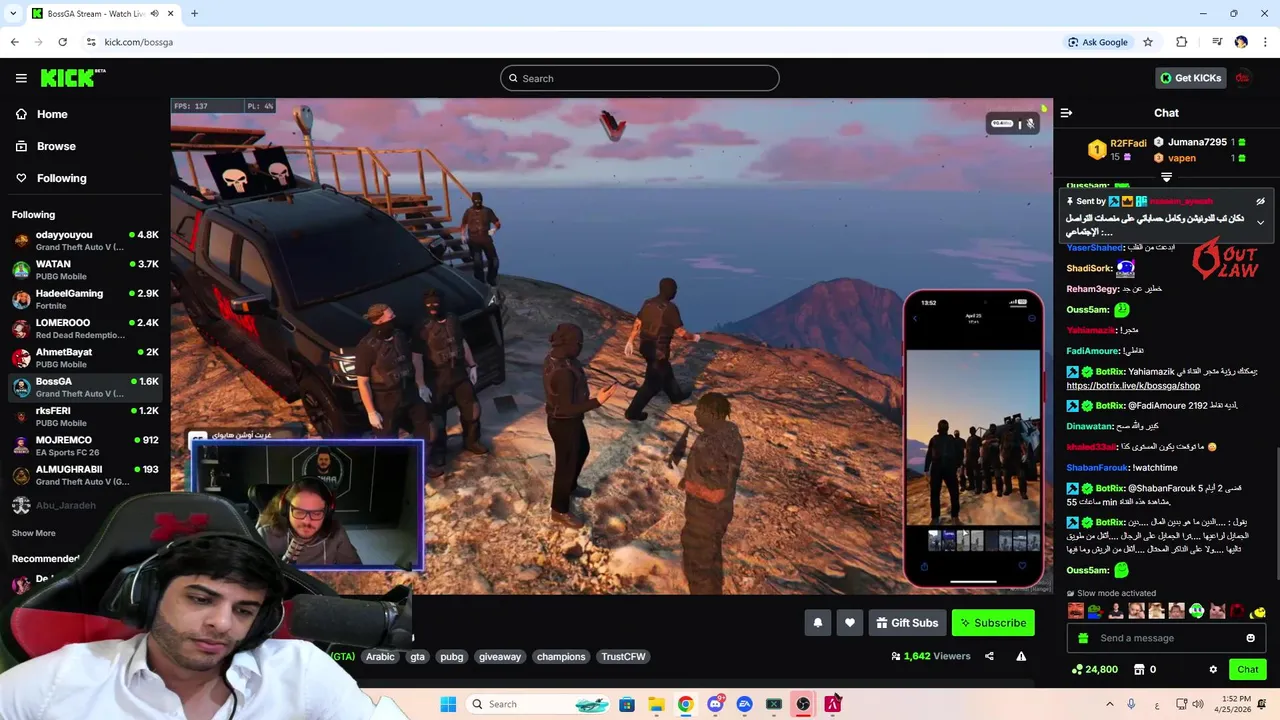Toggle stream notifications with the bell icon
Image resolution: width=1280 pixels, height=720 pixels.
817,623
